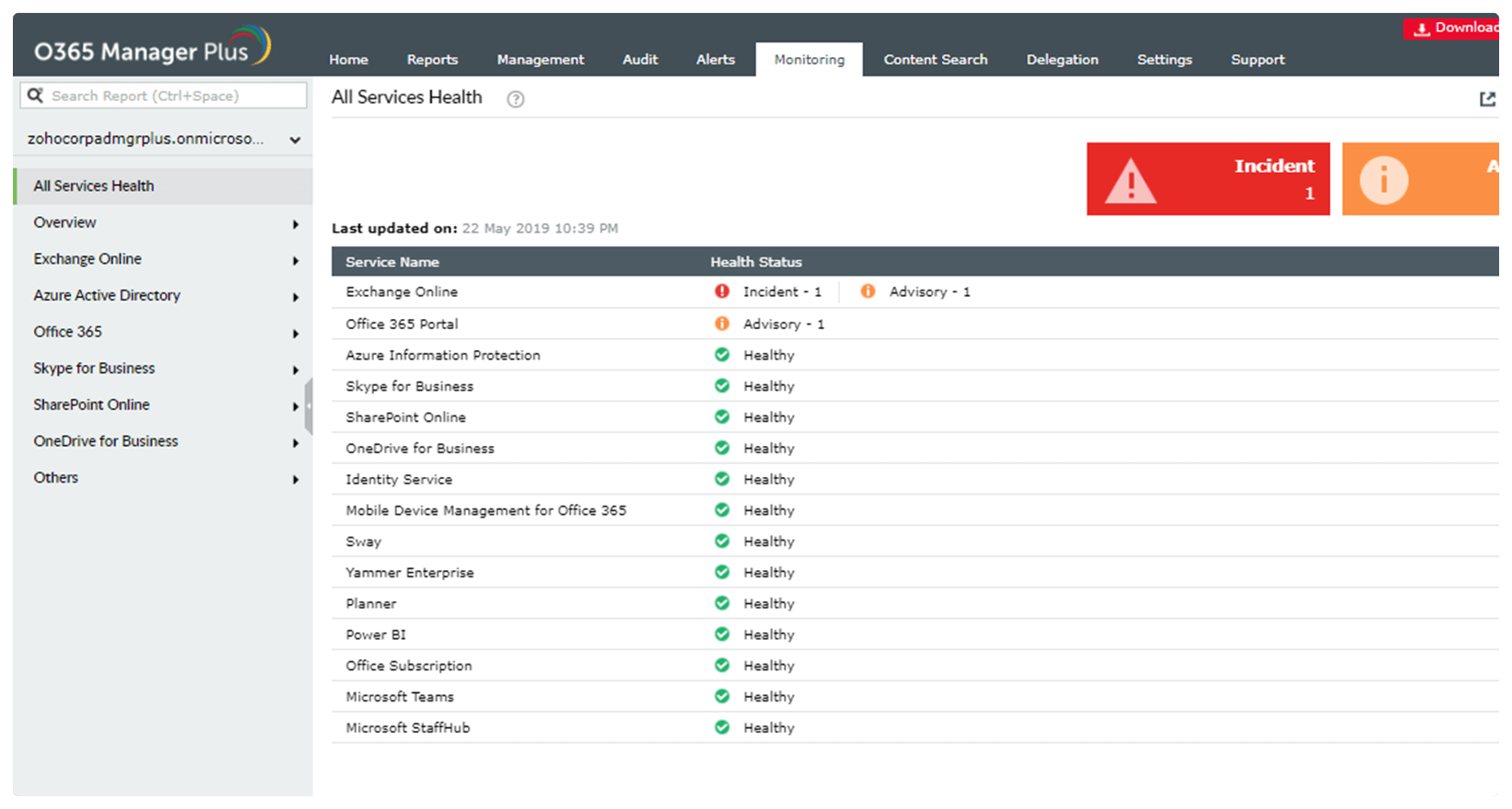Click Azure Information Protection healthy checkmark
The image size is (1512, 809).
point(722,355)
